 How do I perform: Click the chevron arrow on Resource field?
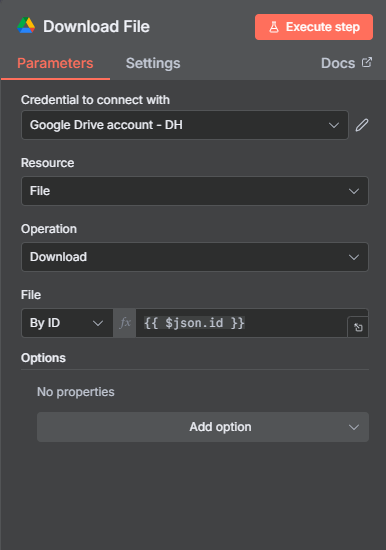coord(354,191)
